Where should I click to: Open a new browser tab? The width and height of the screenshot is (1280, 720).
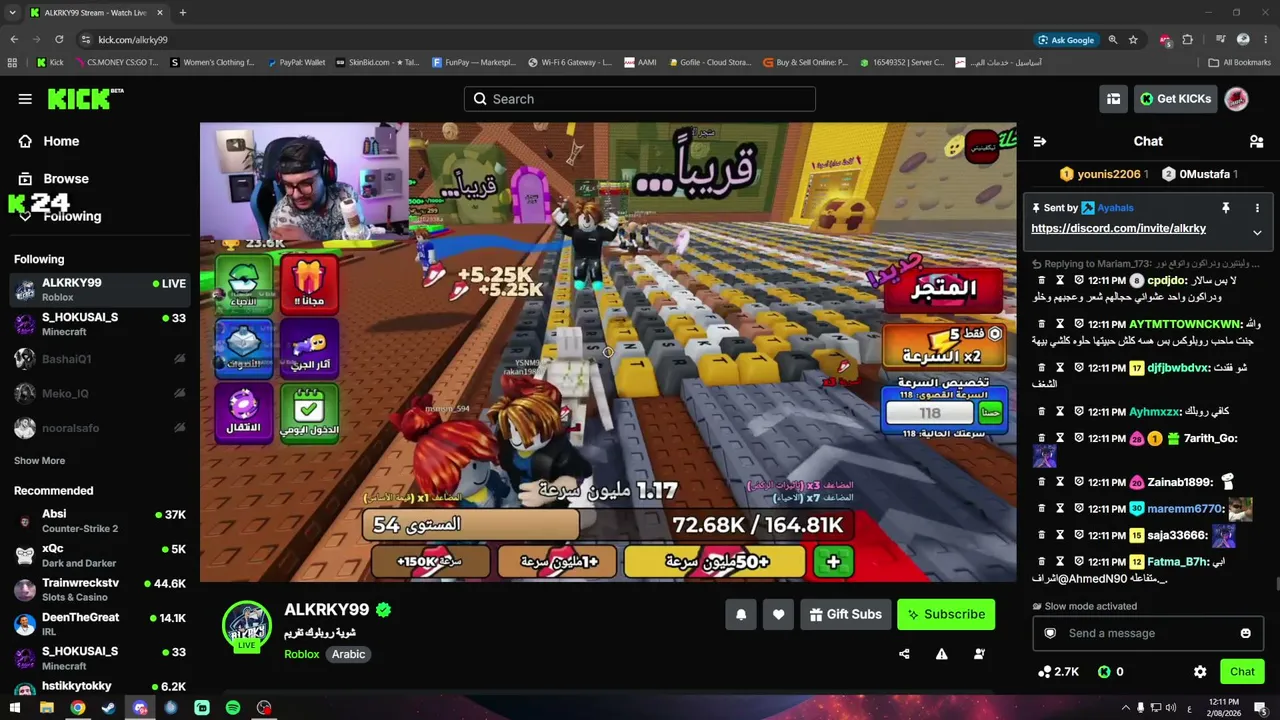(x=182, y=13)
